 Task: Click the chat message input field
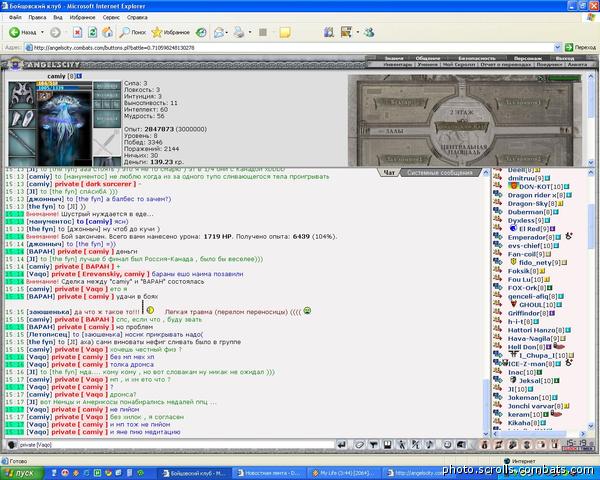coord(176,445)
